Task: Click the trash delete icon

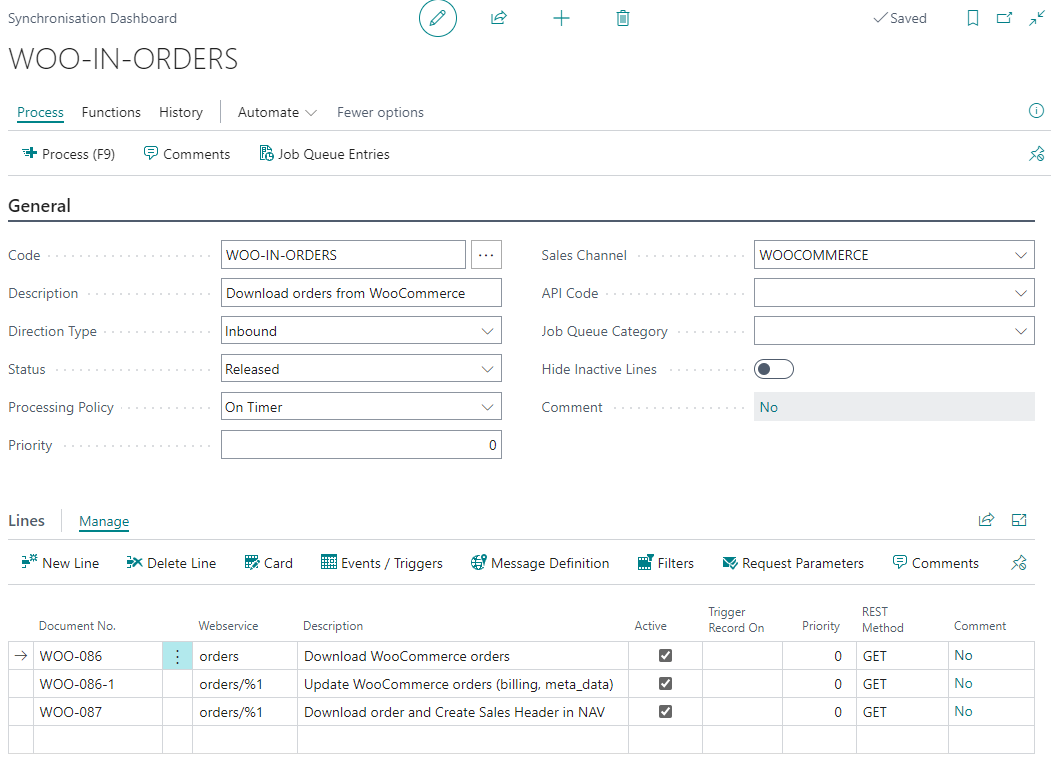Action: pyautogui.click(x=623, y=18)
